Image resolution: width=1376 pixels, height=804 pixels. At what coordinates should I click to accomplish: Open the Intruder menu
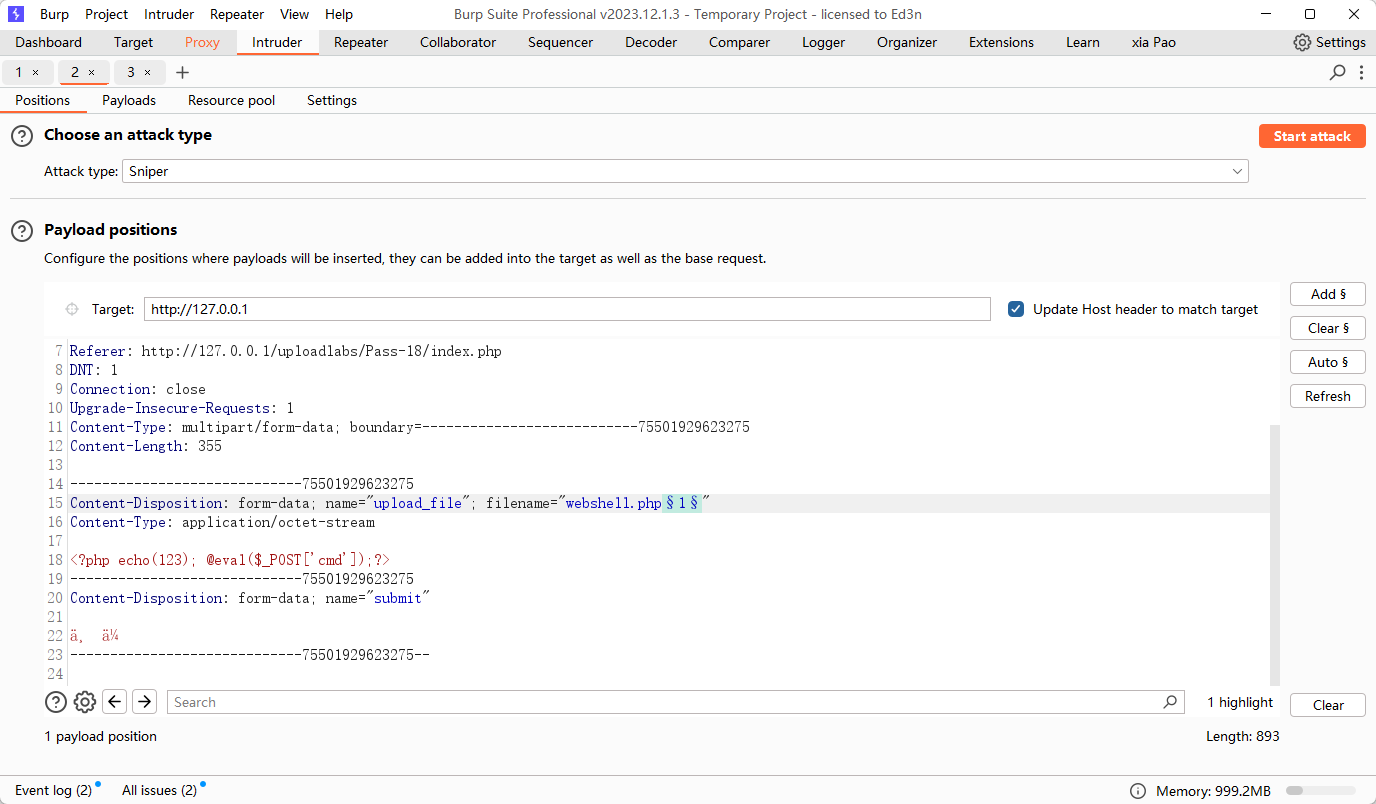pos(169,14)
